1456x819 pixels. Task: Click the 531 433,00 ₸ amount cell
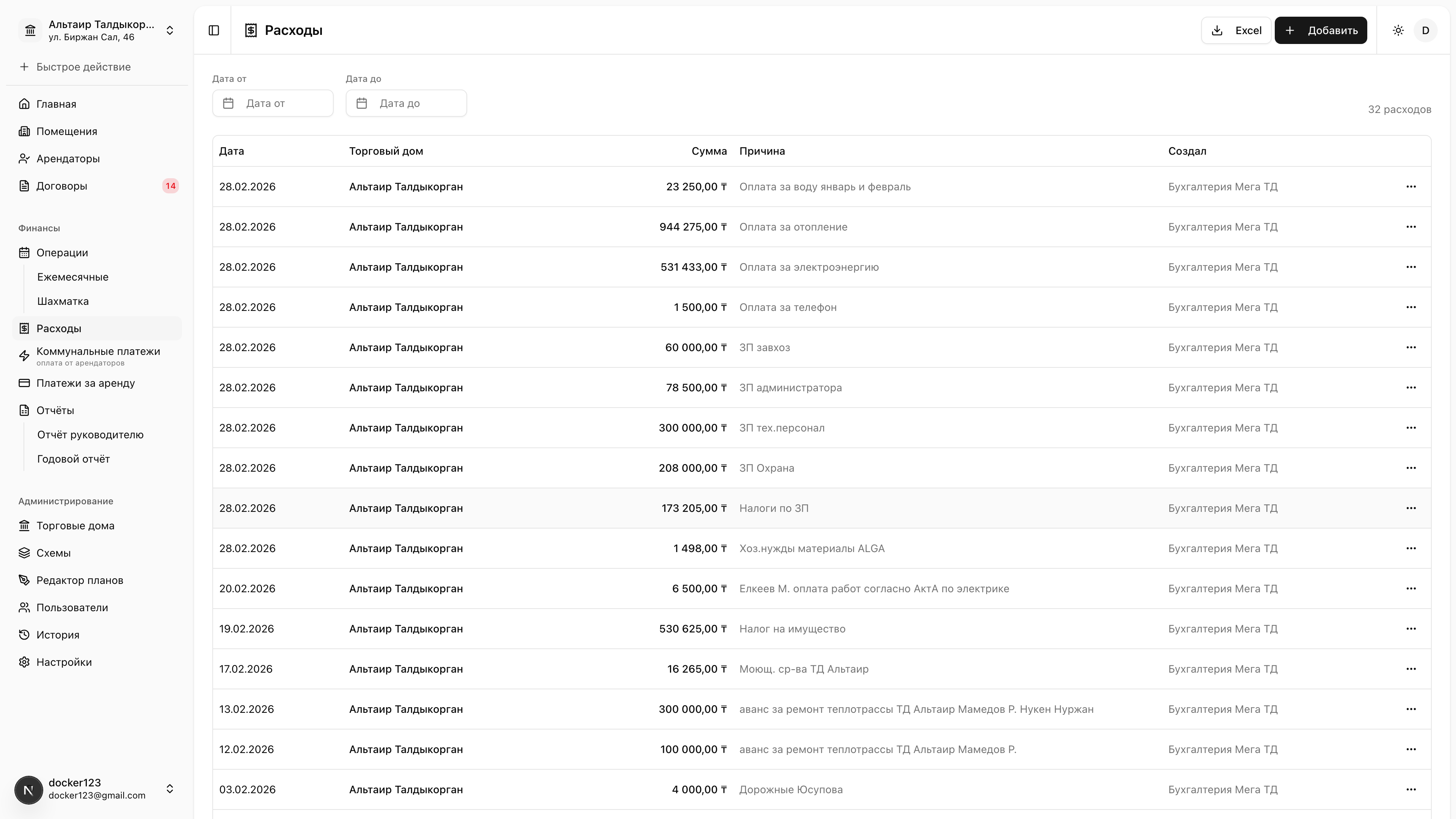[x=693, y=267]
